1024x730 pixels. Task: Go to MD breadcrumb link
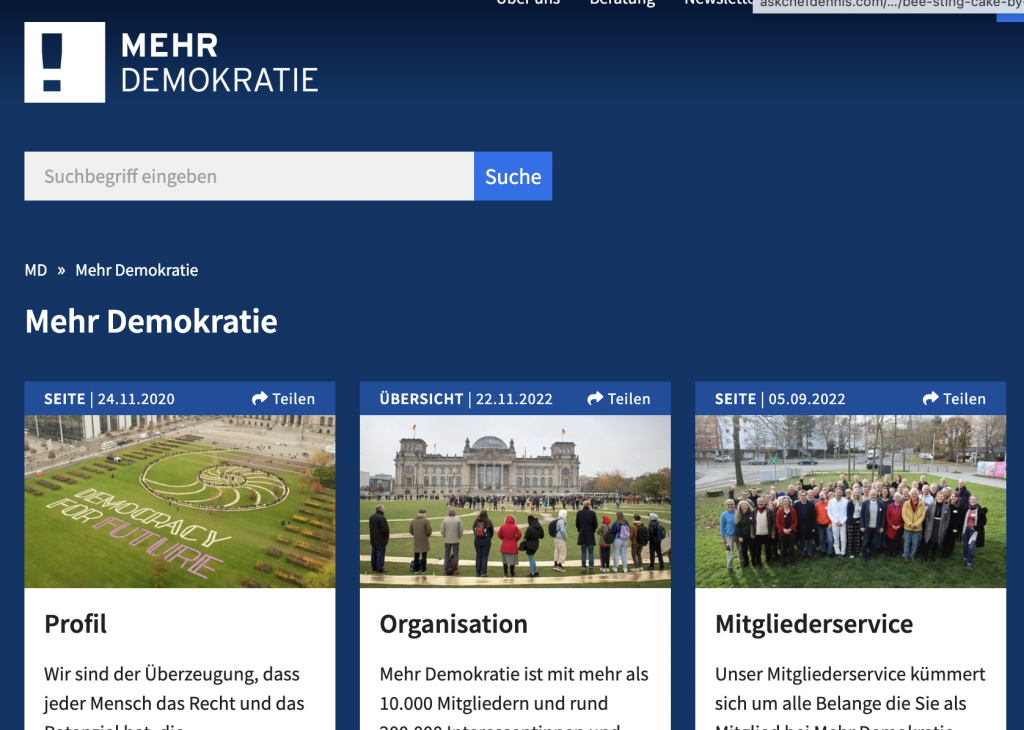pyautogui.click(x=36, y=270)
